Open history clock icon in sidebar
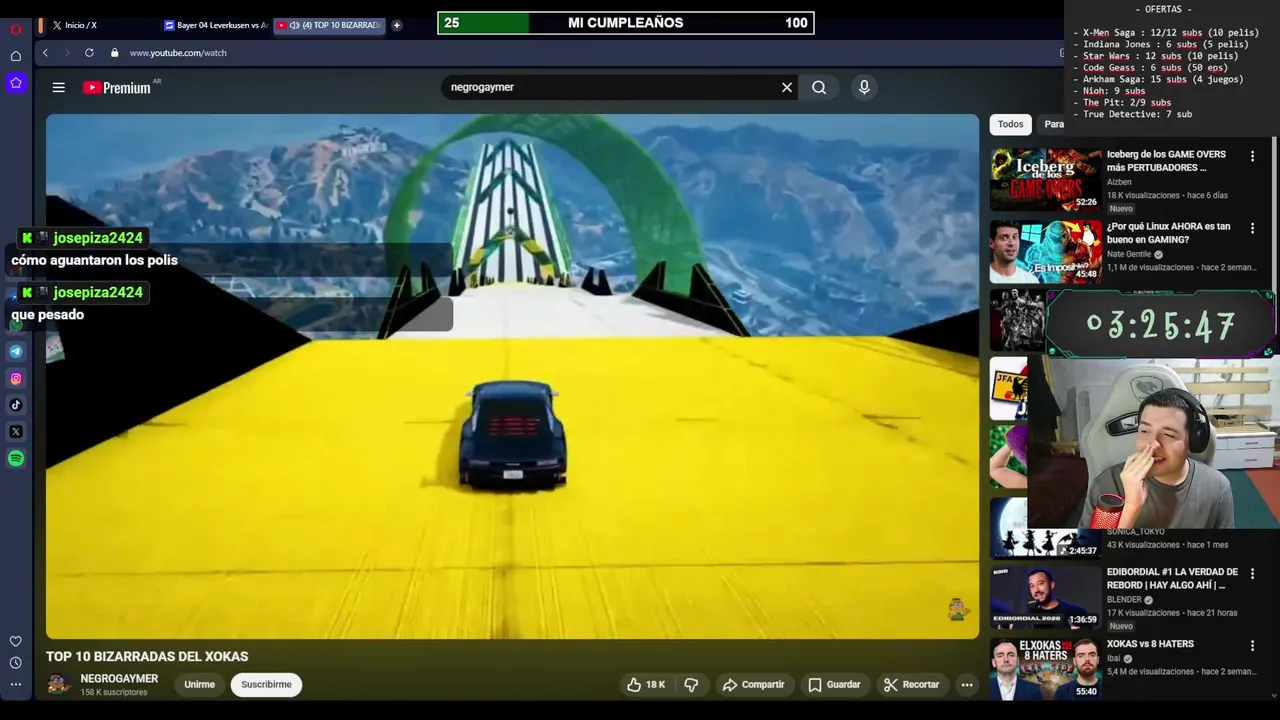This screenshot has height=720, width=1280. pos(16,663)
